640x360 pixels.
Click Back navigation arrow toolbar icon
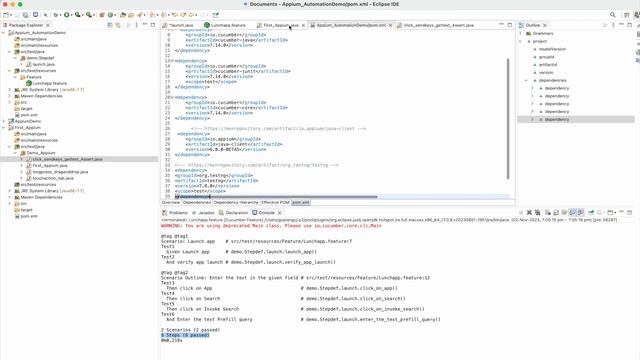coord(191,15)
